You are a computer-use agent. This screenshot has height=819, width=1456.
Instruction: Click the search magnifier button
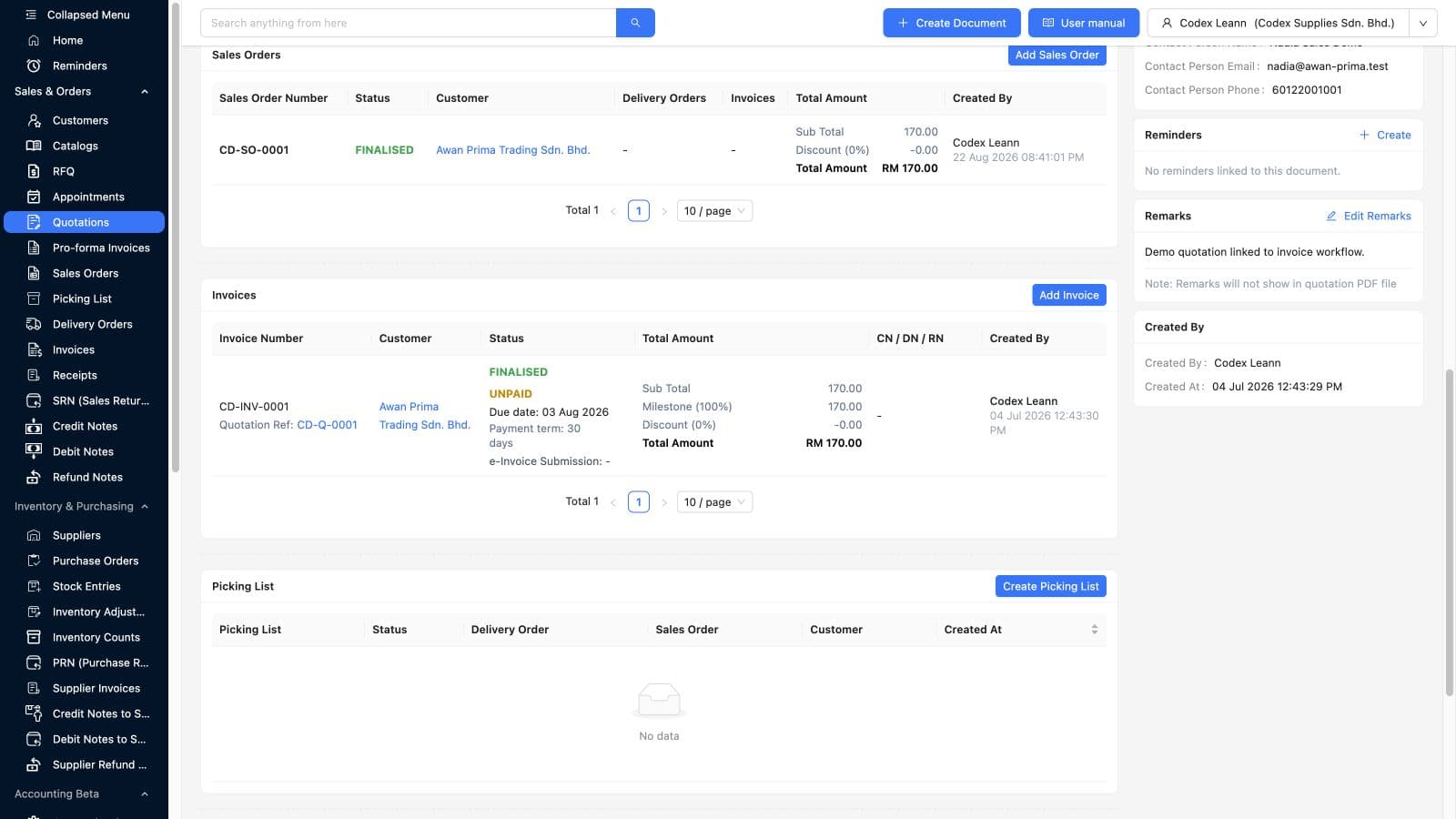click(635, 23)
